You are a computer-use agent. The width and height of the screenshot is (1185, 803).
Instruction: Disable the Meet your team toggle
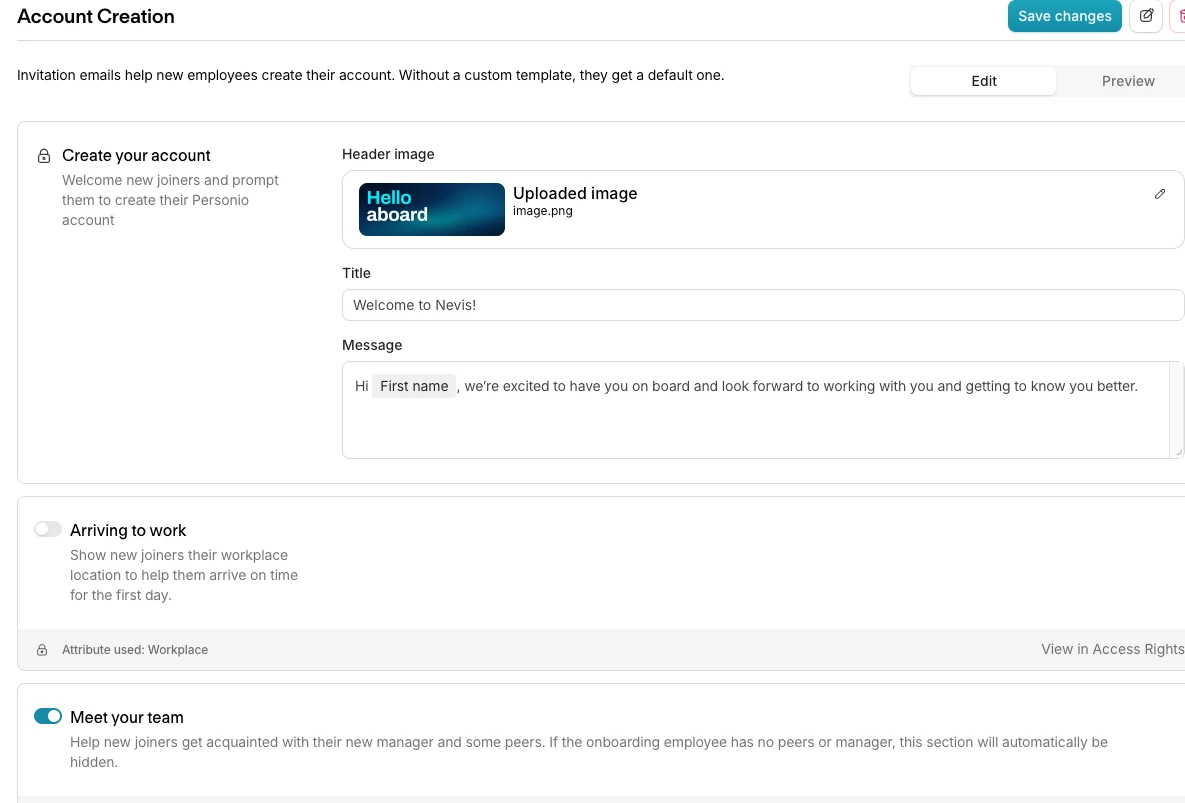(48, 716)
